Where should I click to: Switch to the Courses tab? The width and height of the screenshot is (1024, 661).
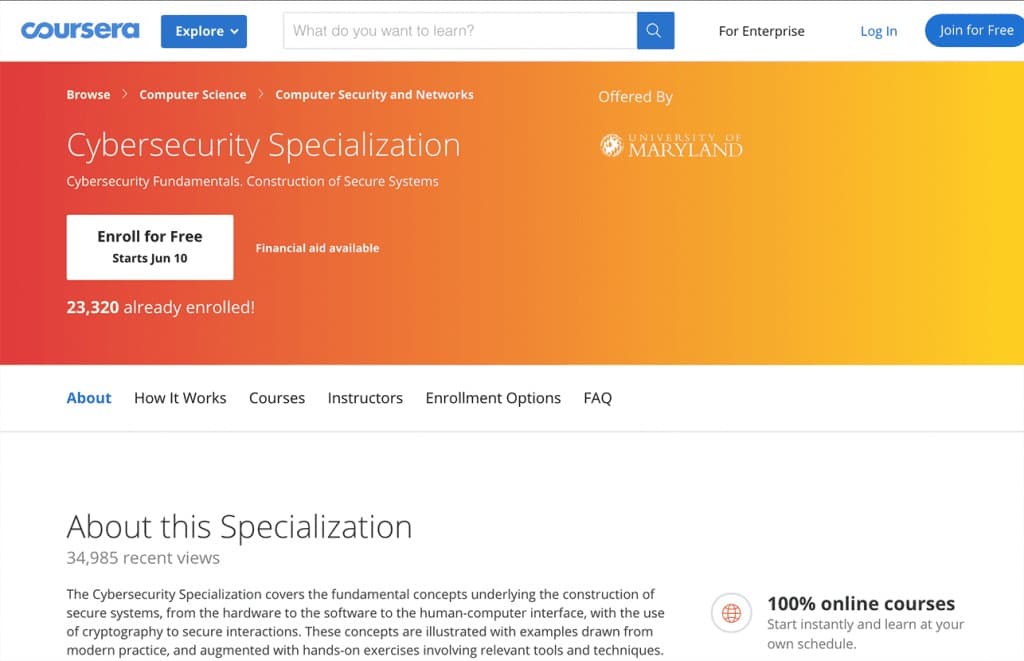(x=277, y=398)
